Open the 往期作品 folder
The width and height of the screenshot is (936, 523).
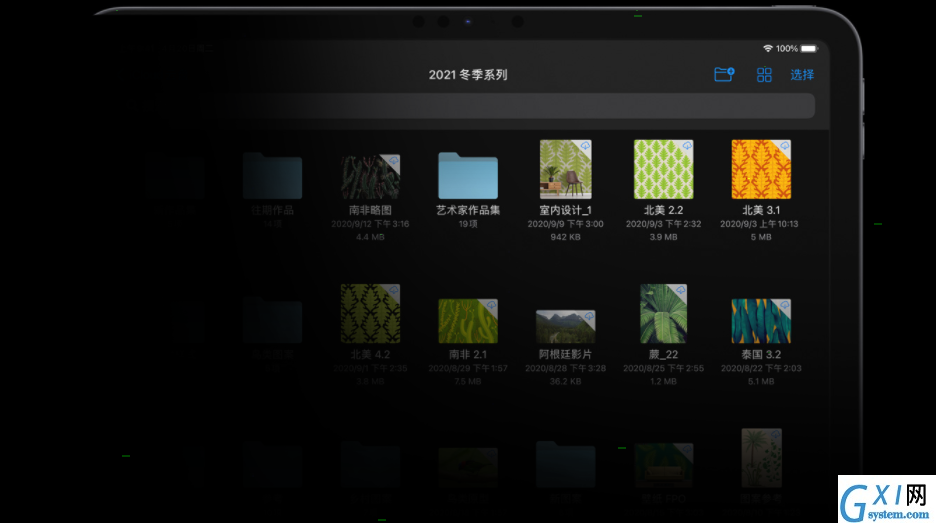(272, 176)
